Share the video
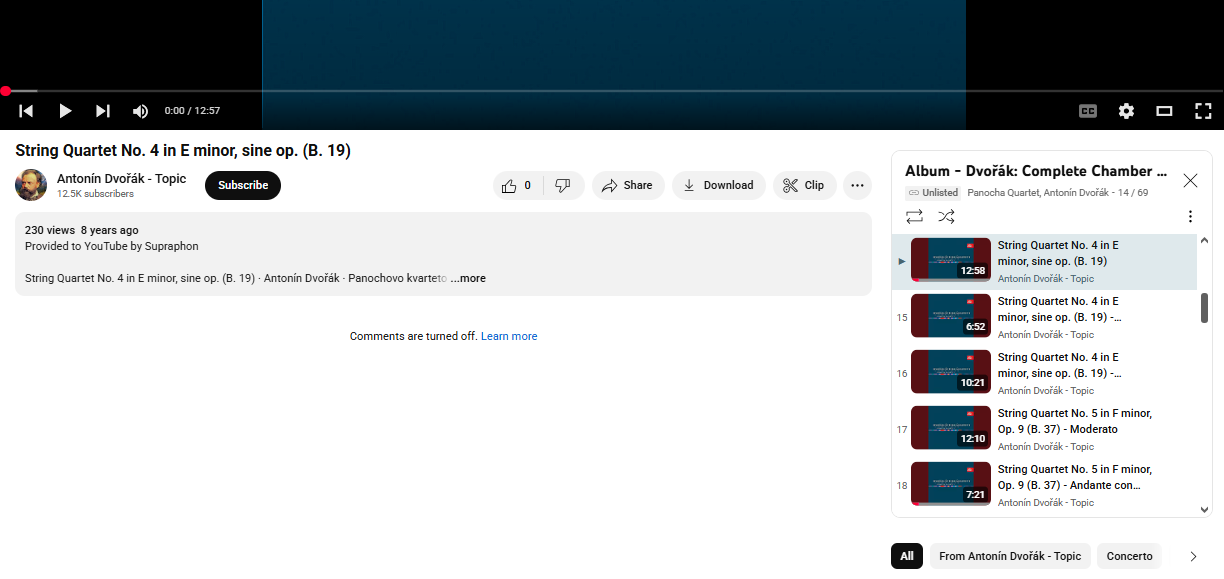 628,185
